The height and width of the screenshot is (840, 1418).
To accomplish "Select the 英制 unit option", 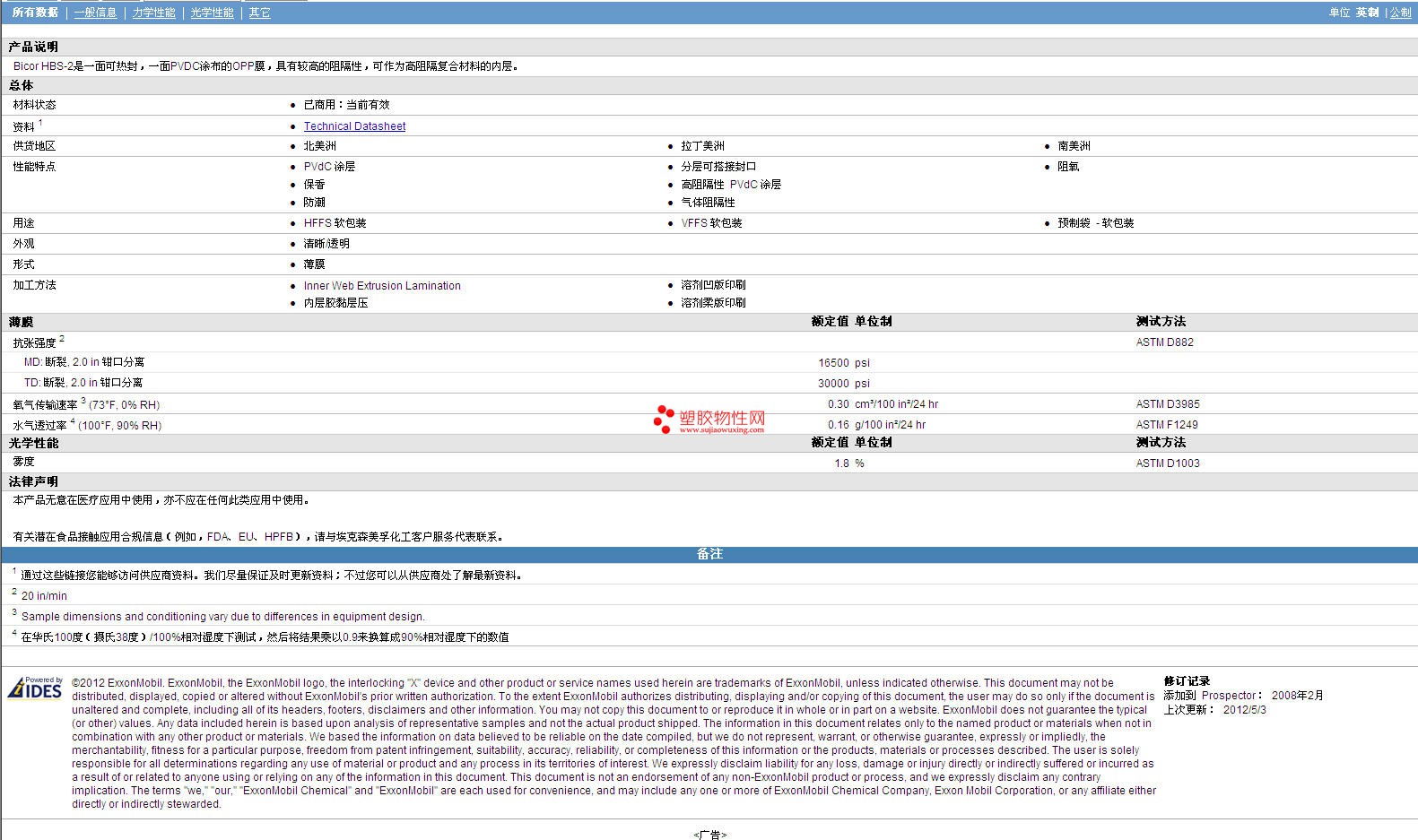I will point(1367,13).
